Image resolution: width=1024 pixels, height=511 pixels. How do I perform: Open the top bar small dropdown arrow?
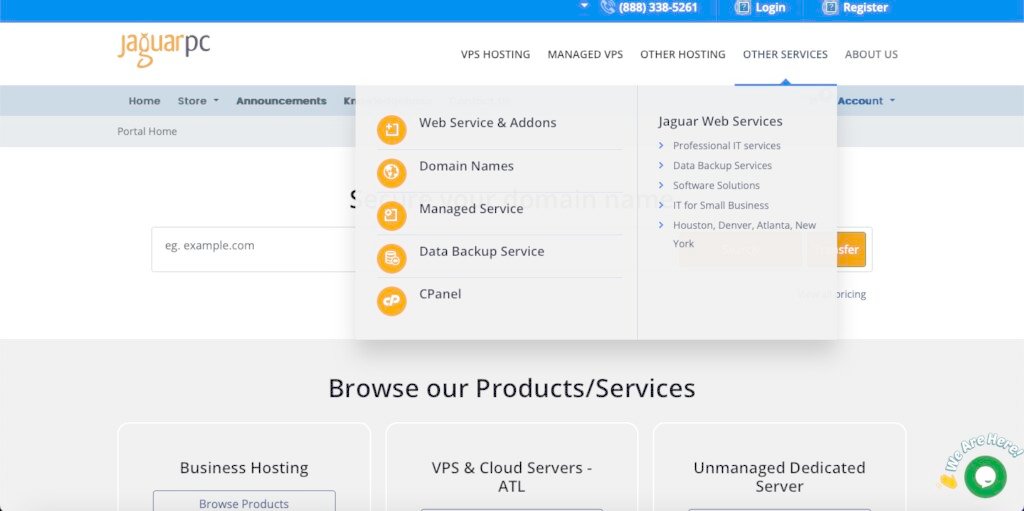click(584, 6)
